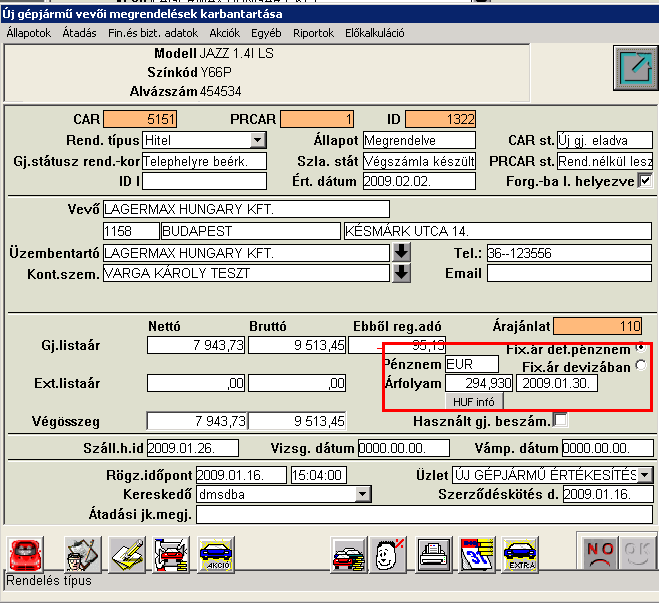
Task: Click the Gj.listaár Bruttó field 9 513,45
Action: [x=297, y=345]
